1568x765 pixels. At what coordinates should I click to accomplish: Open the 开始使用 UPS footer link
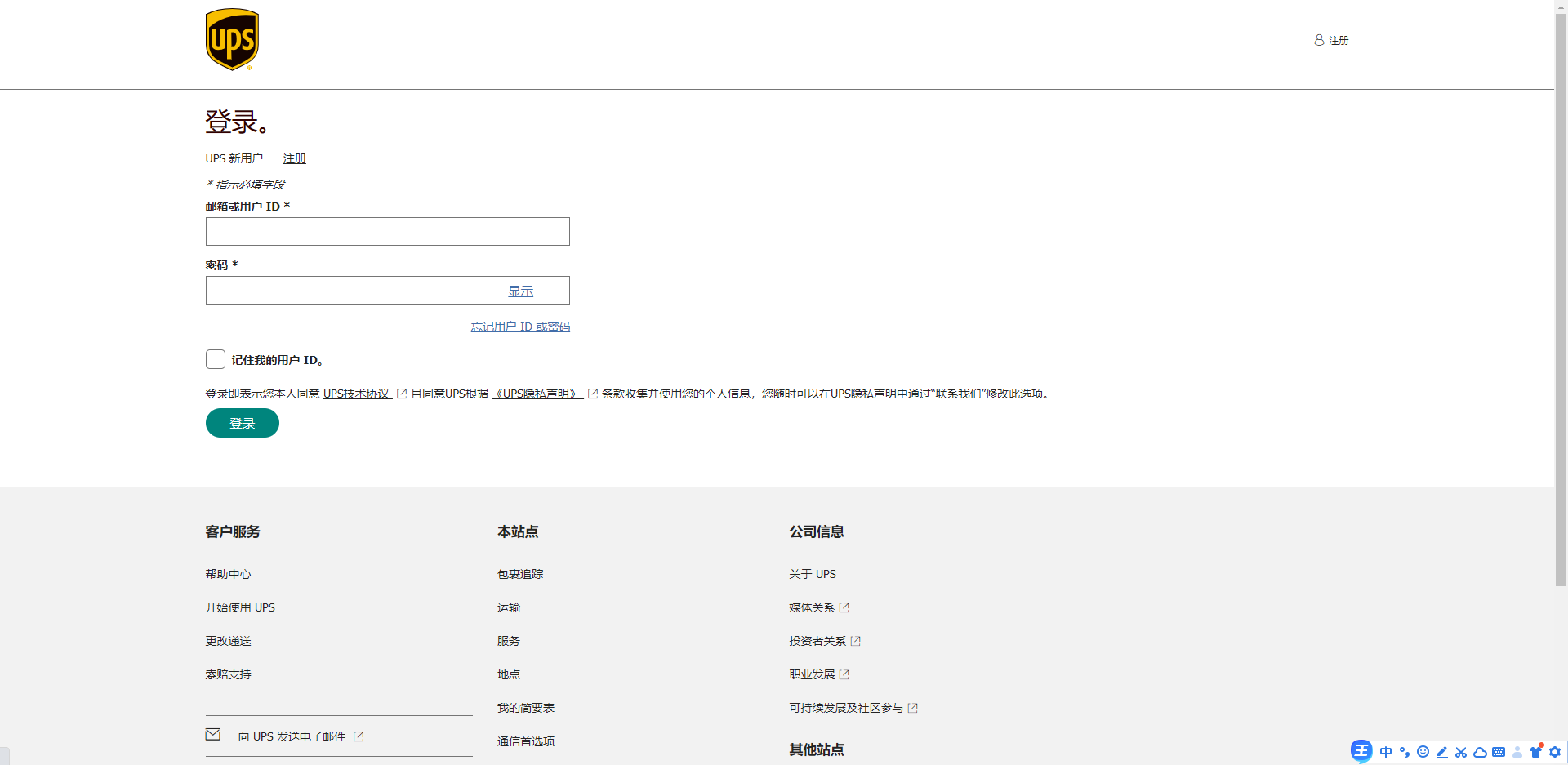(240, 607)
